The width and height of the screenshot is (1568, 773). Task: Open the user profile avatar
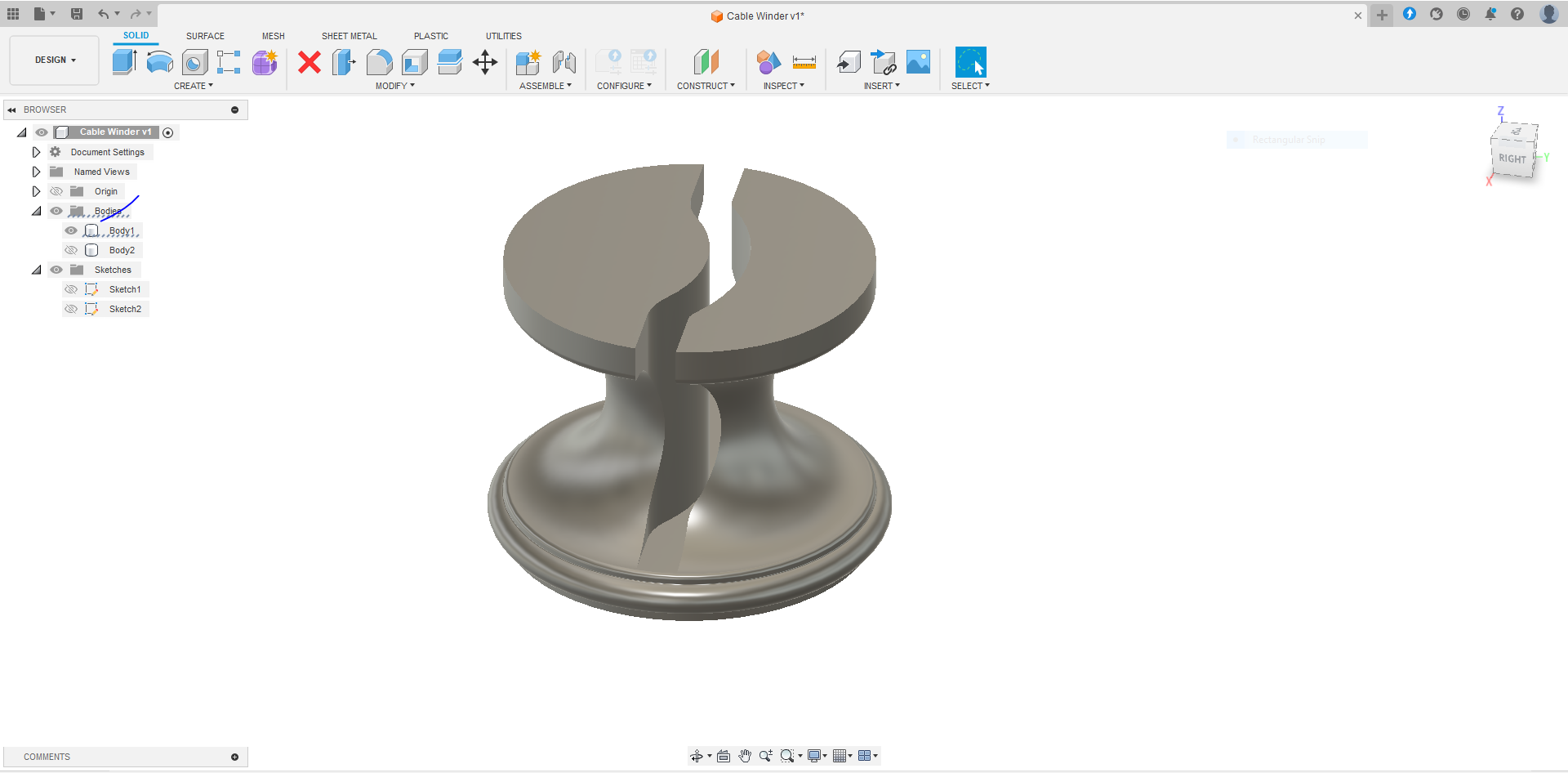pos(1548,14)
